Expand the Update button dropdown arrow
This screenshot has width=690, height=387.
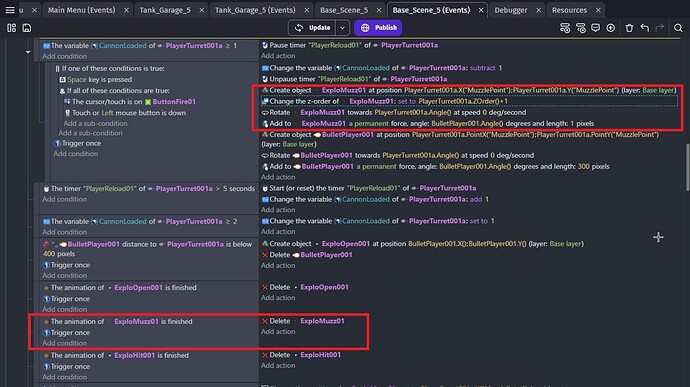coord(342,28)
